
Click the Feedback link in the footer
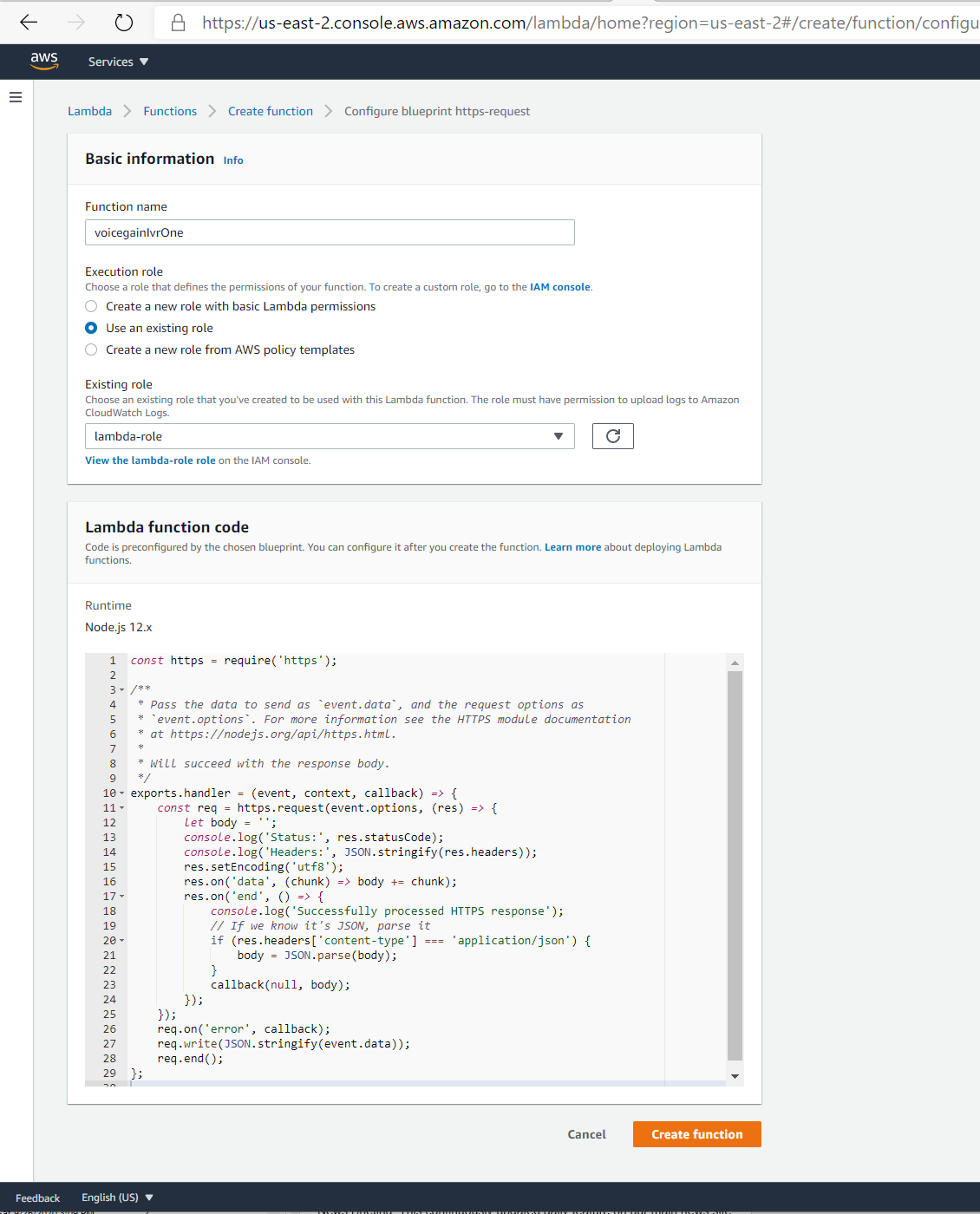37,1198
